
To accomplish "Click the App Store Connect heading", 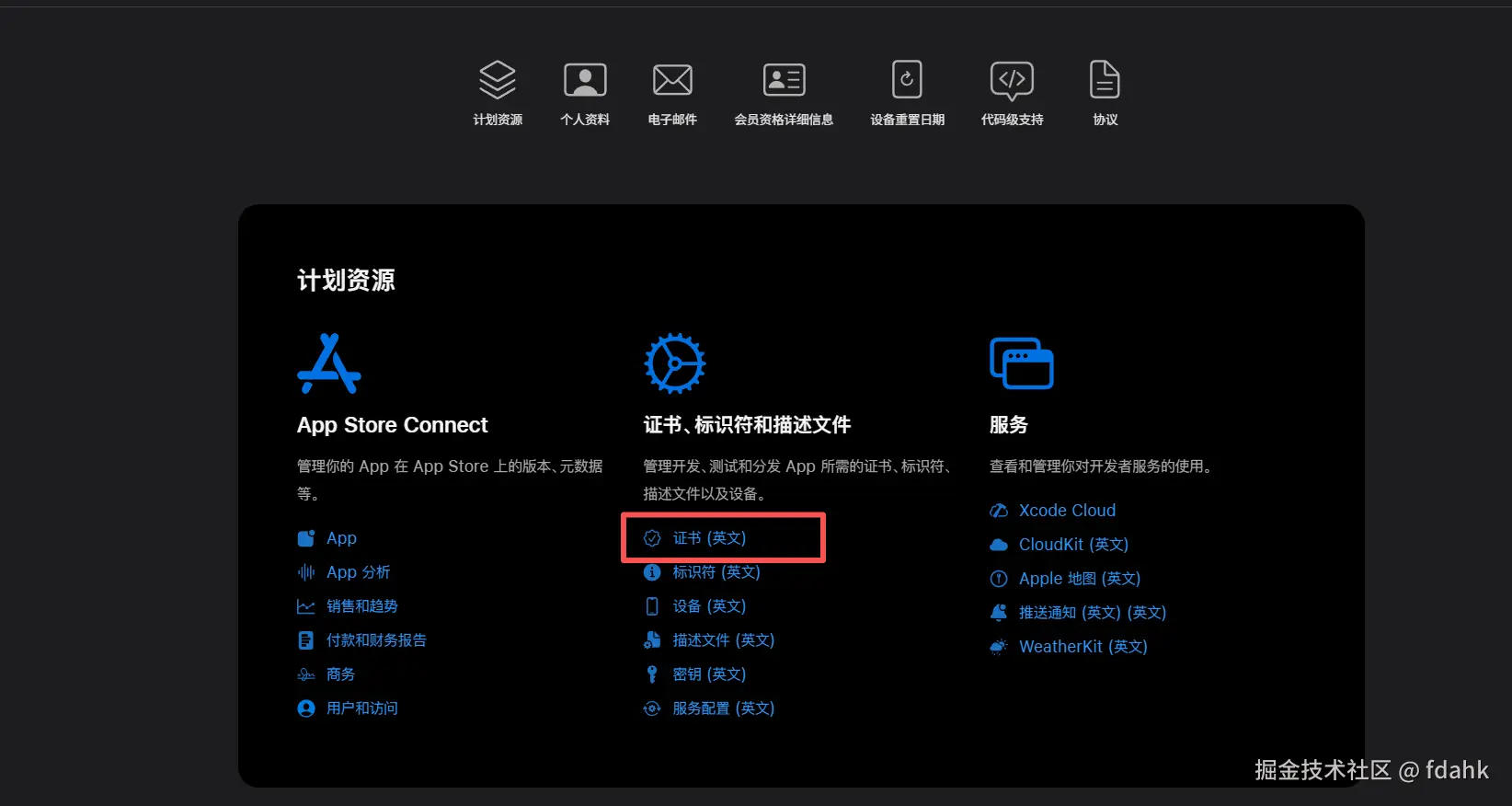I will click(x=393, y=425).
